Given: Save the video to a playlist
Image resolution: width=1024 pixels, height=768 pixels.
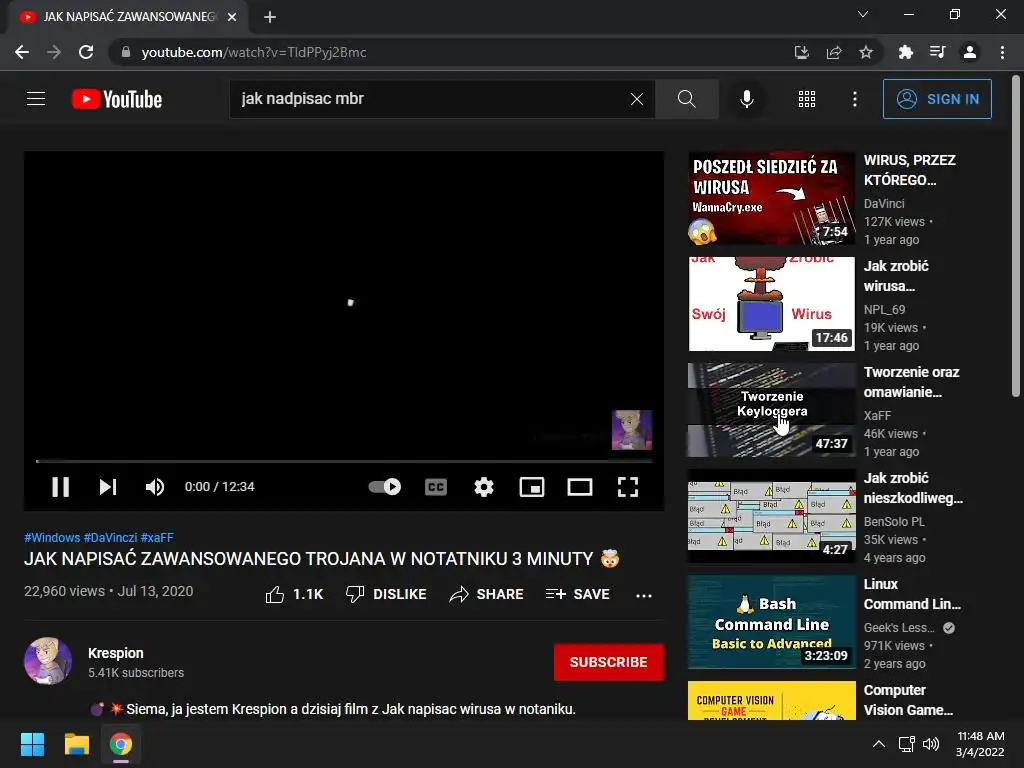Looking at the screenshot, I should click(x=578, y=594).
